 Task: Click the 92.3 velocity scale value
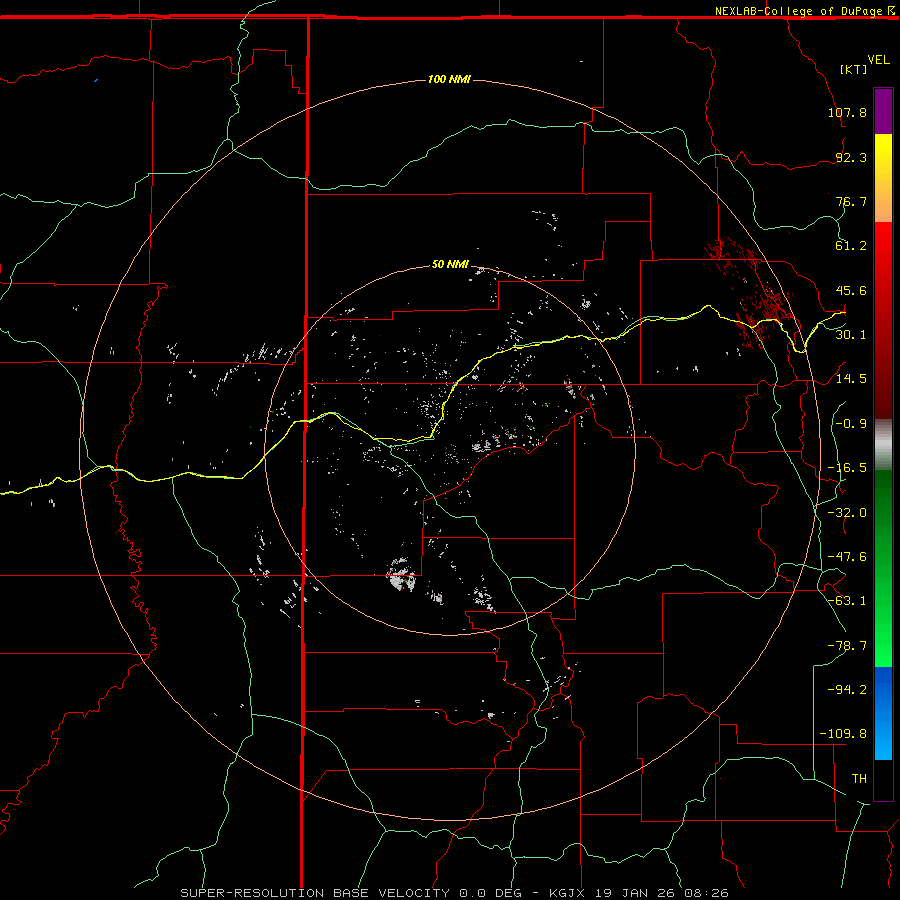(x=851, y=157)
